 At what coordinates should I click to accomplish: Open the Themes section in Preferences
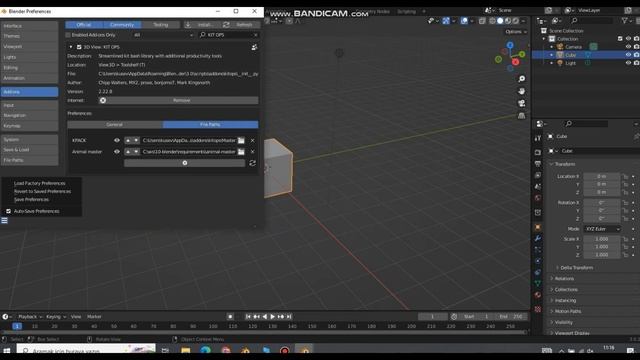(29, 36)
